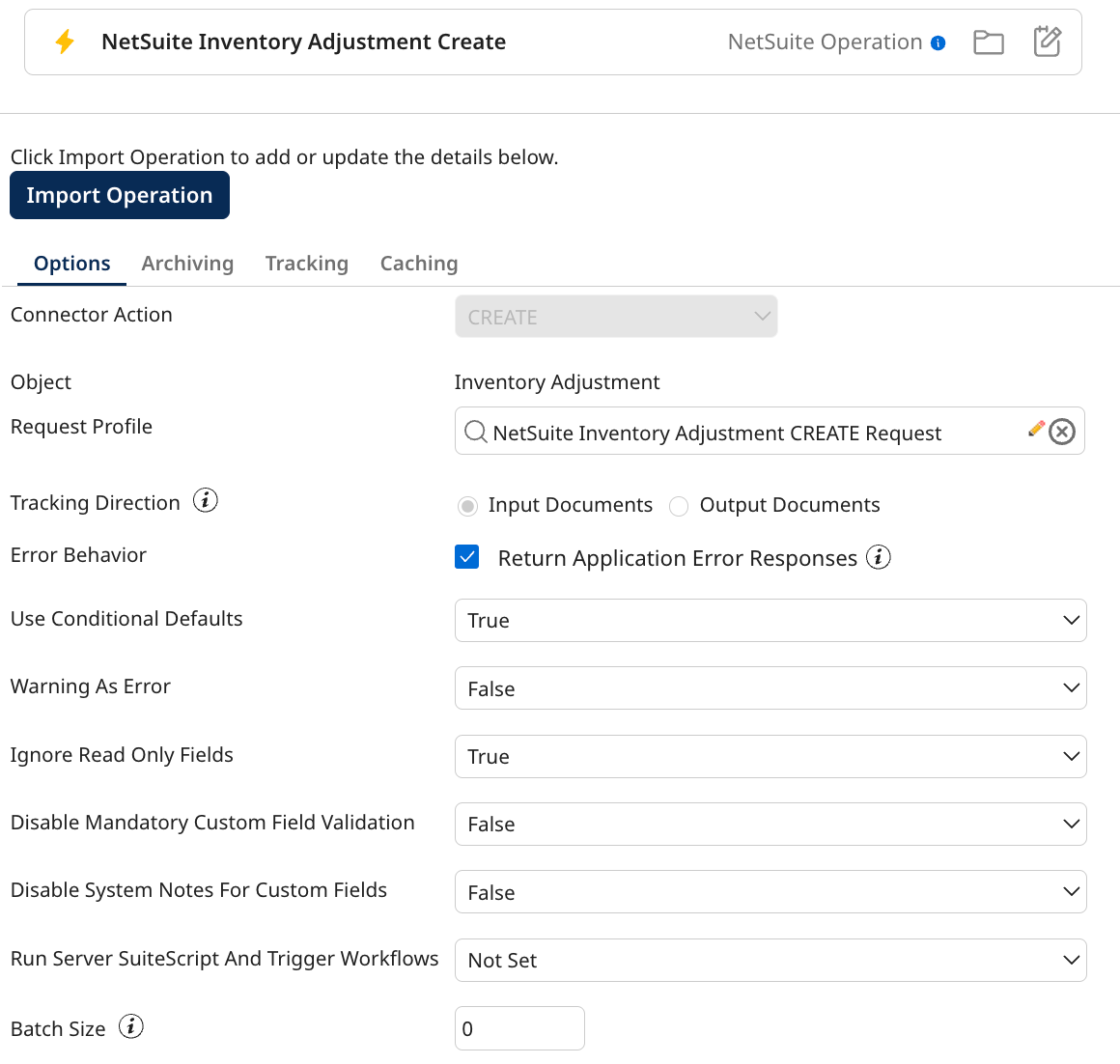Click the folder icon in the header
The height and width of the screenshot is (1064, 1120).
(x=989, y=42)
